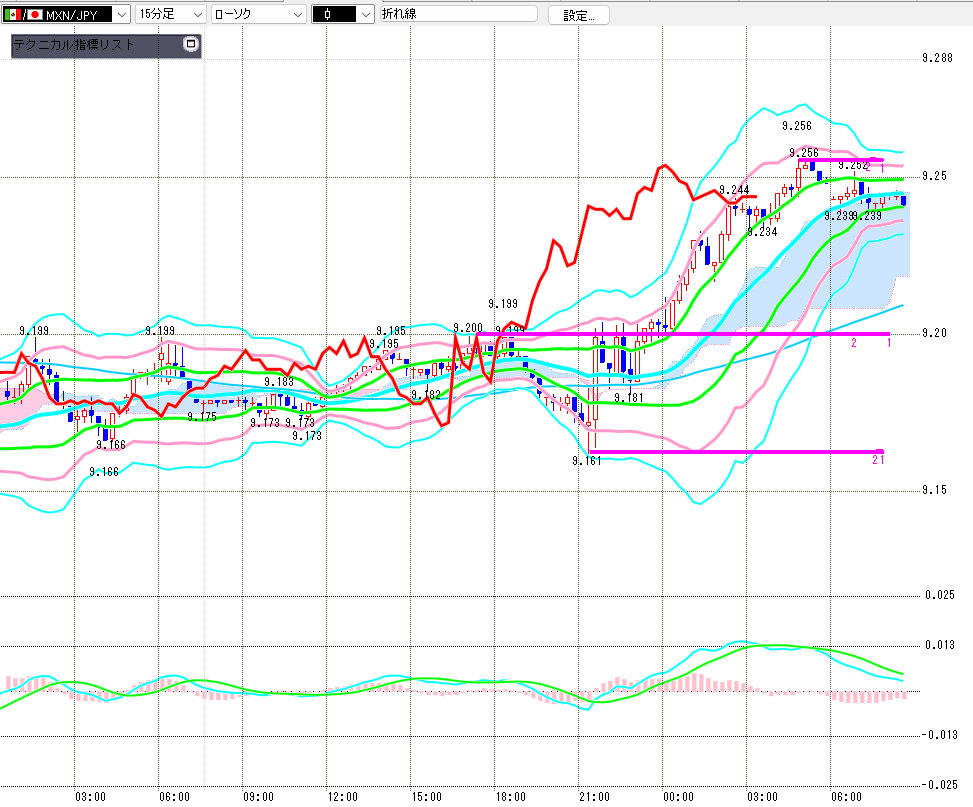
Task: Click the 9.200 price label
Action: [x=468, y=328]
